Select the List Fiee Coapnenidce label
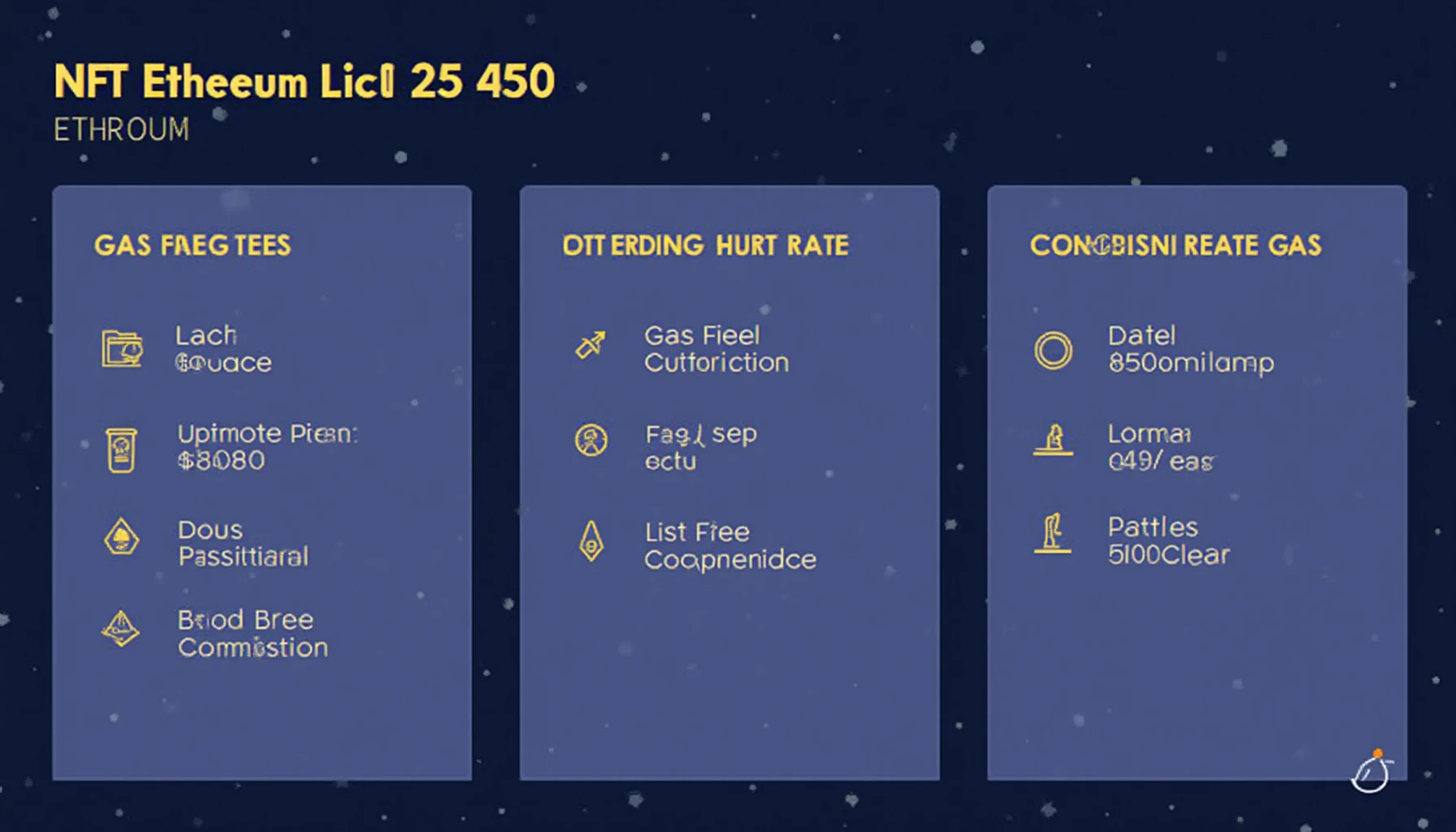 [730, 546]
